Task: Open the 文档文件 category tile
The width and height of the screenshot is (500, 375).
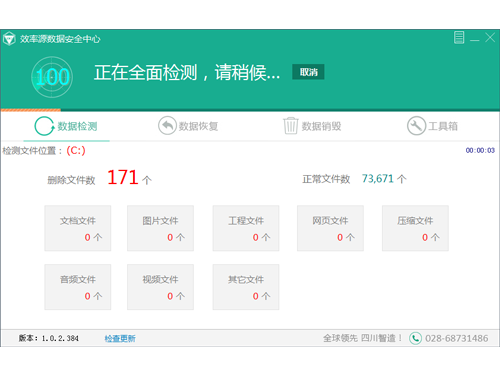Action: click(x=78, y=228)
